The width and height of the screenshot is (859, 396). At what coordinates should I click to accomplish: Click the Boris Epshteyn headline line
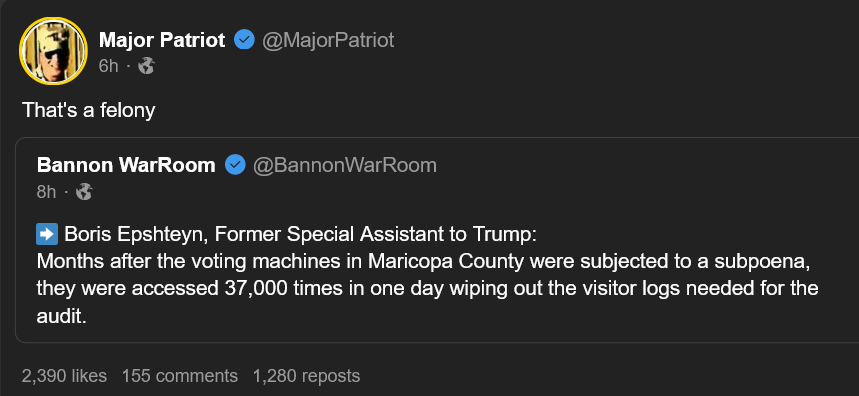tap(288, 234)
